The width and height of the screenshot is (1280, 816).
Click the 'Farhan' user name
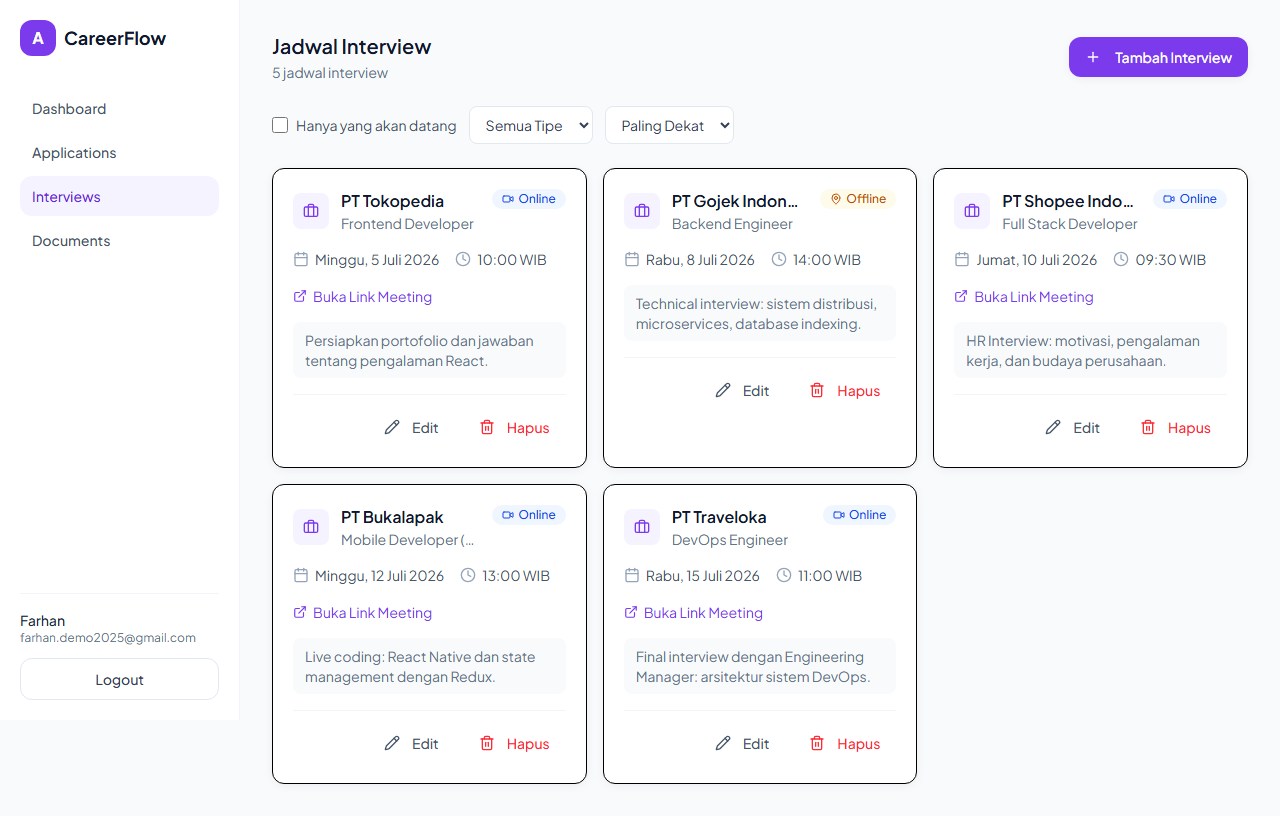tap(42, 621)
